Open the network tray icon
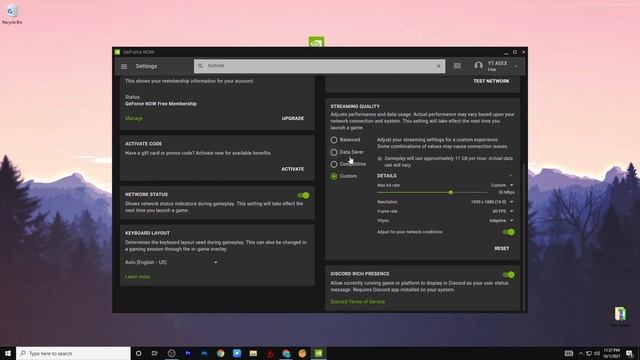 tap(589, 353)
